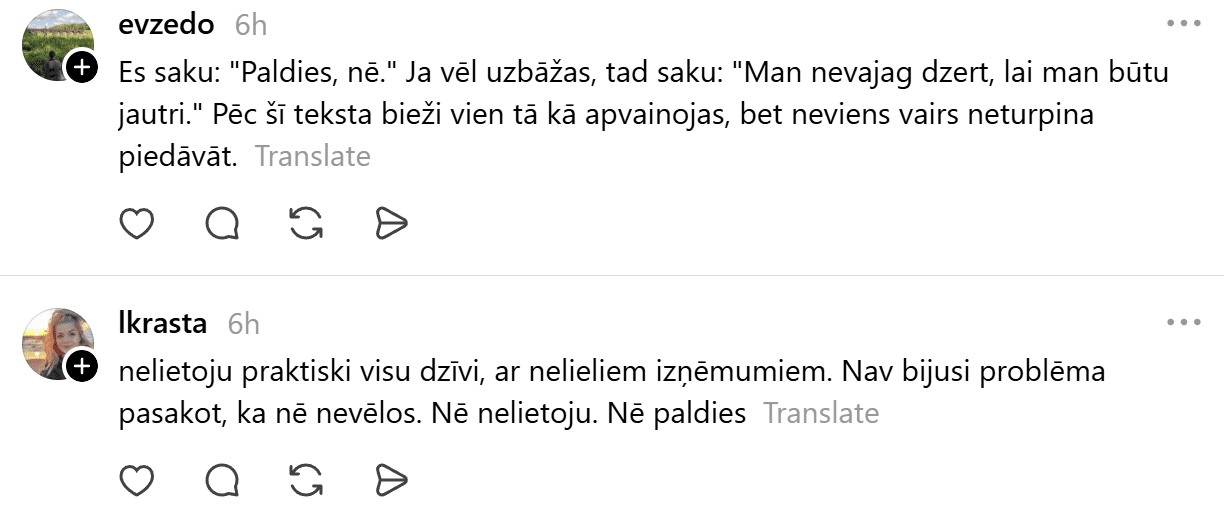
Task: Share lkrasta's post with the send icon
Action: pyautogui.click(x=391, y=480)
